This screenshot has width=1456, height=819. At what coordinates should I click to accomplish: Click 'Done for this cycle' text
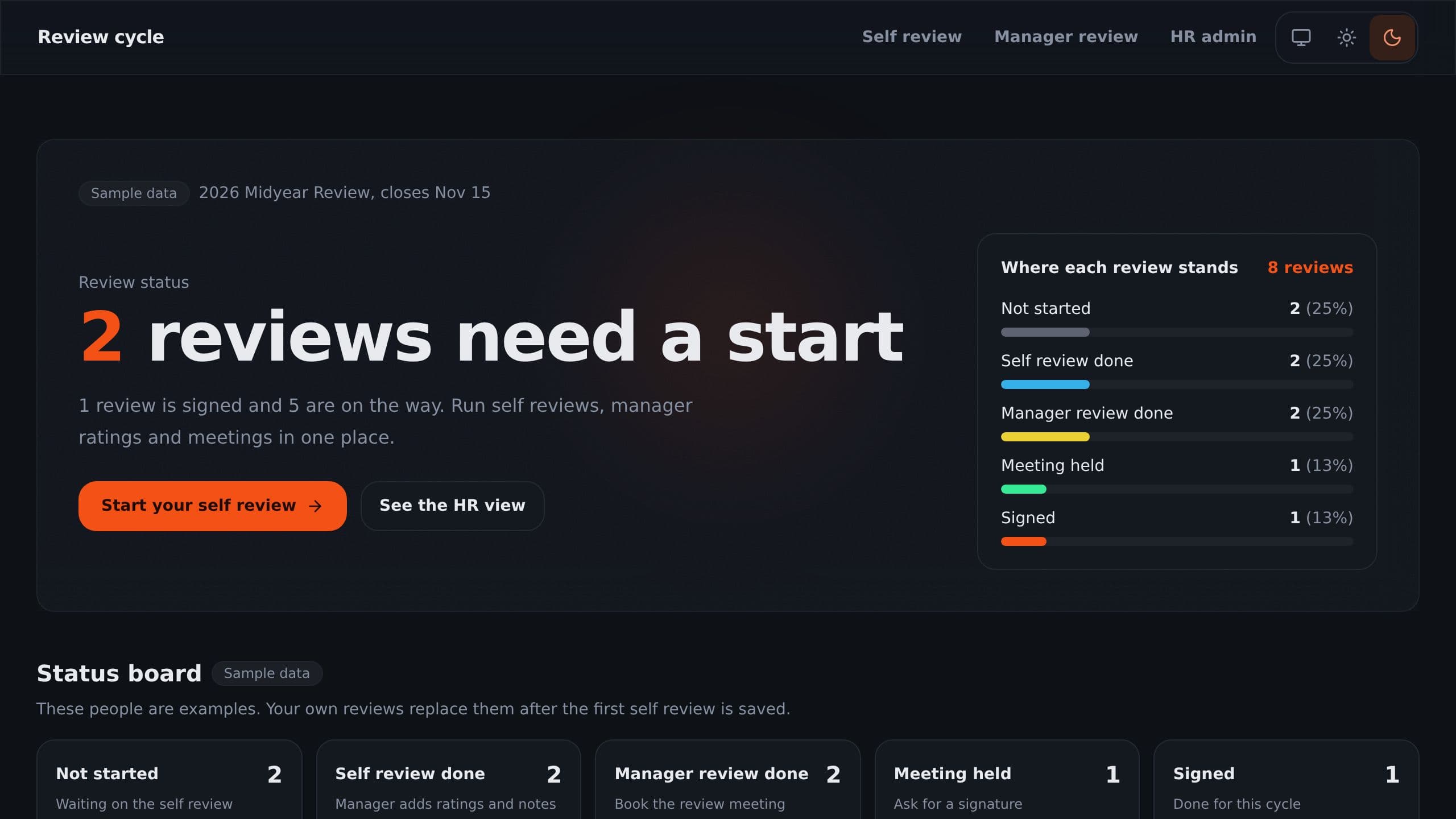pos(1236,804)
